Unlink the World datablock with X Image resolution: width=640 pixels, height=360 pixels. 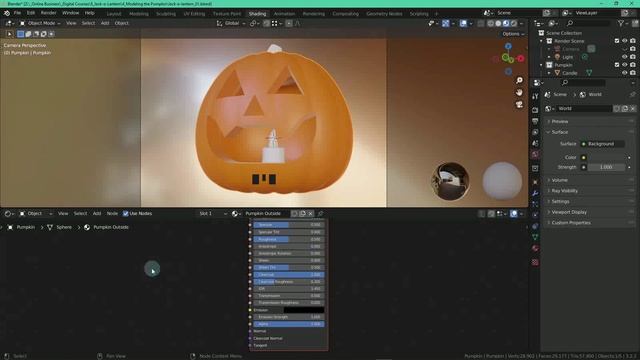click(633, 109)
